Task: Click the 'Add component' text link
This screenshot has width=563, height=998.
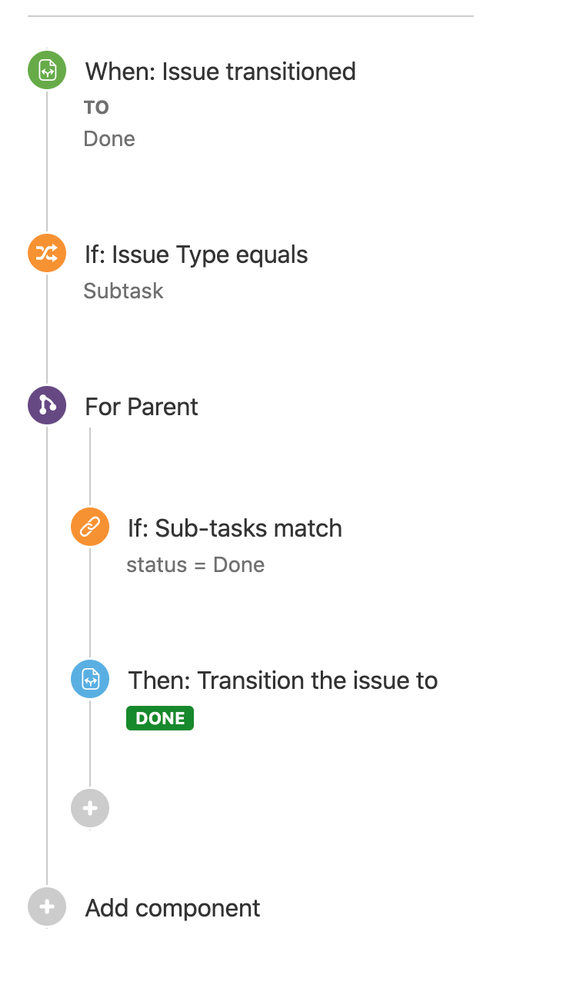Action: 172,908
